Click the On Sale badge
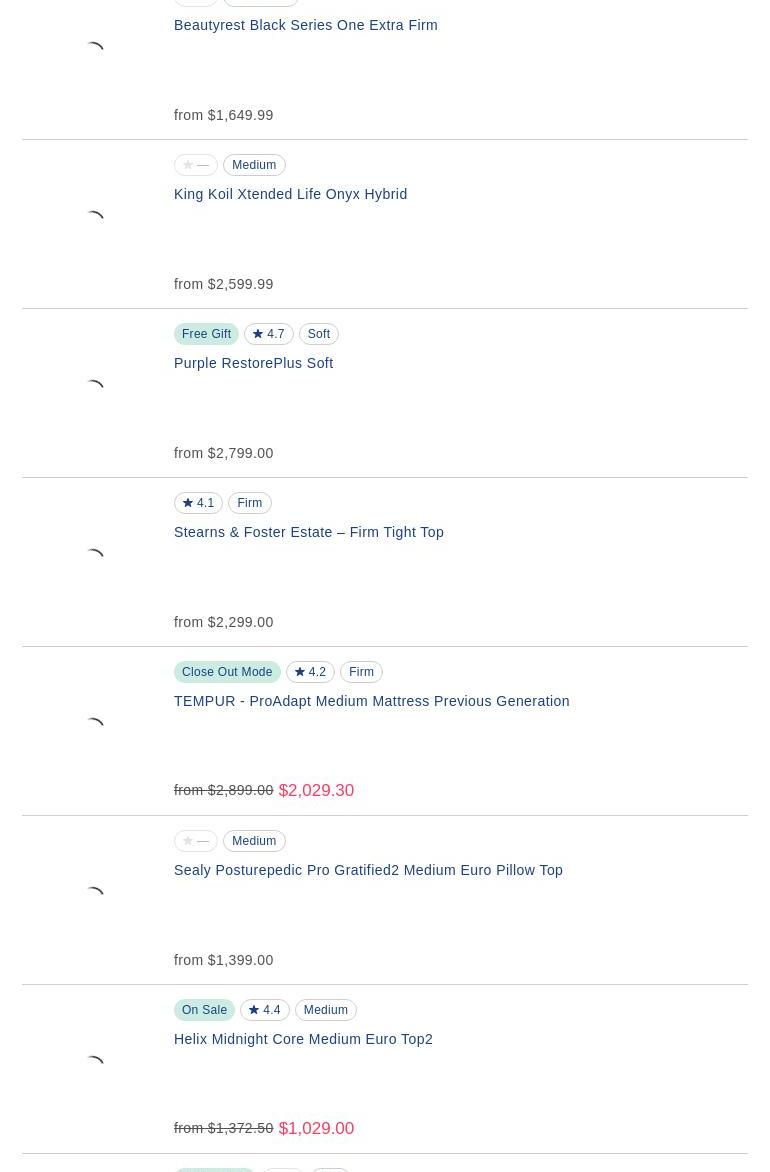The image size is (770, 1172). click(x=204, y=1010)
